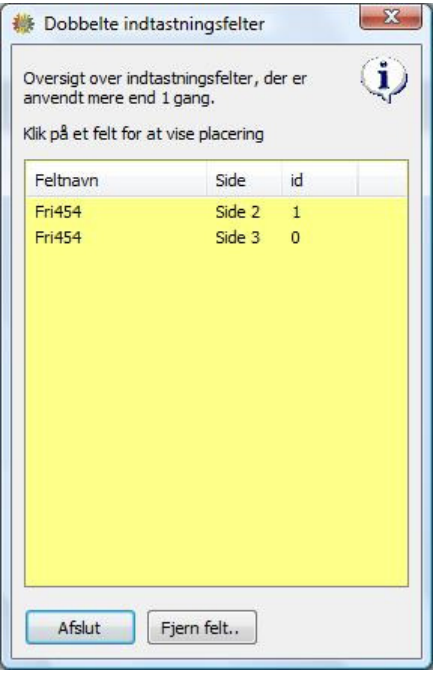
Task: Sort list by id column header
Action: 319,180
